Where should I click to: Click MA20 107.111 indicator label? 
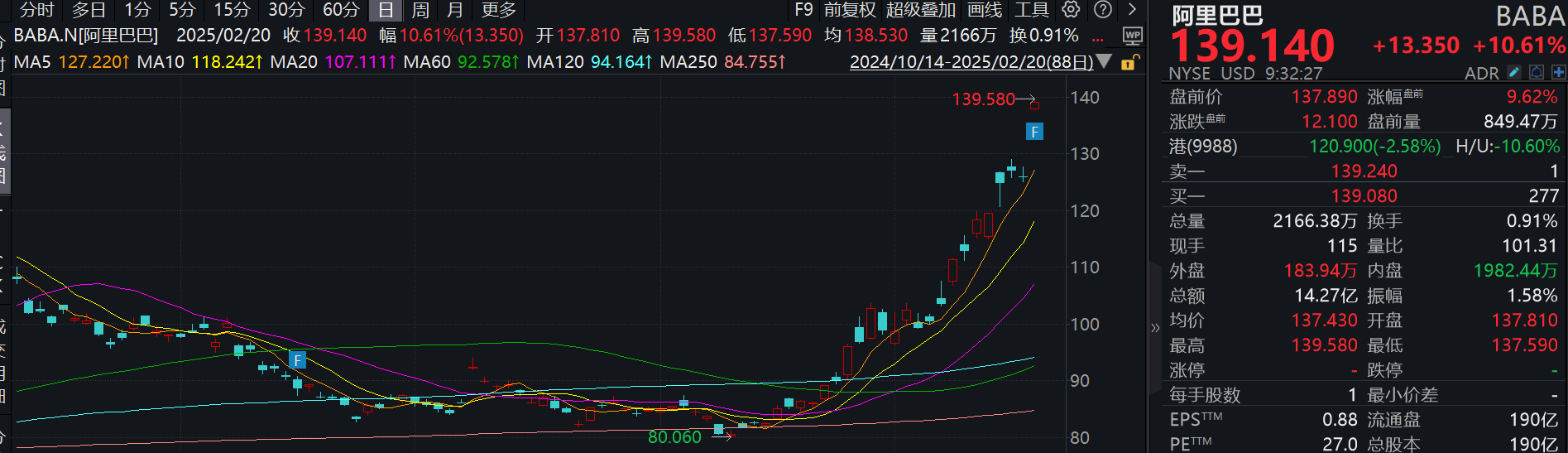coord(333,62)
